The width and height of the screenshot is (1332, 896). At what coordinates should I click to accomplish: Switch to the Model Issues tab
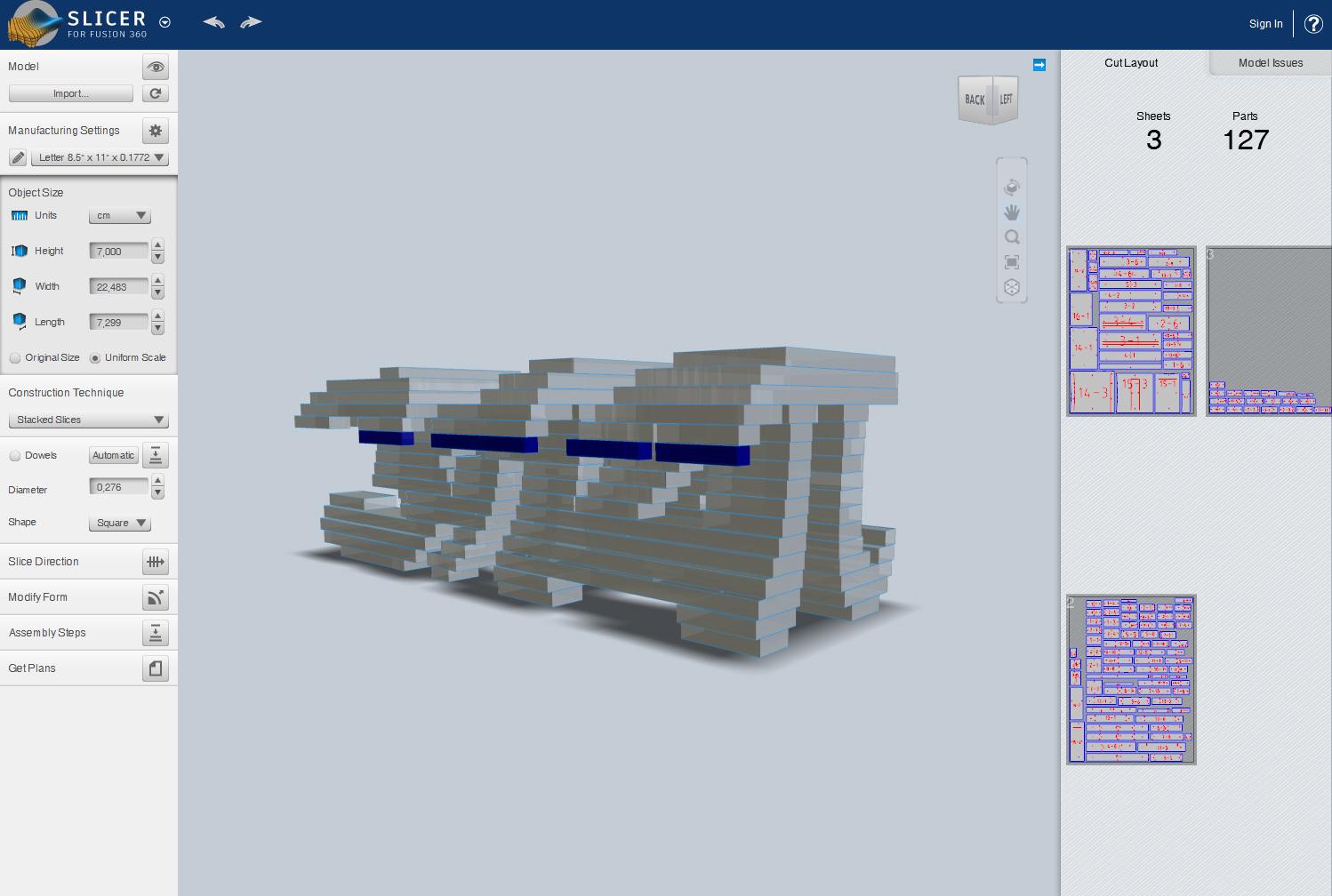(1271, 63)
